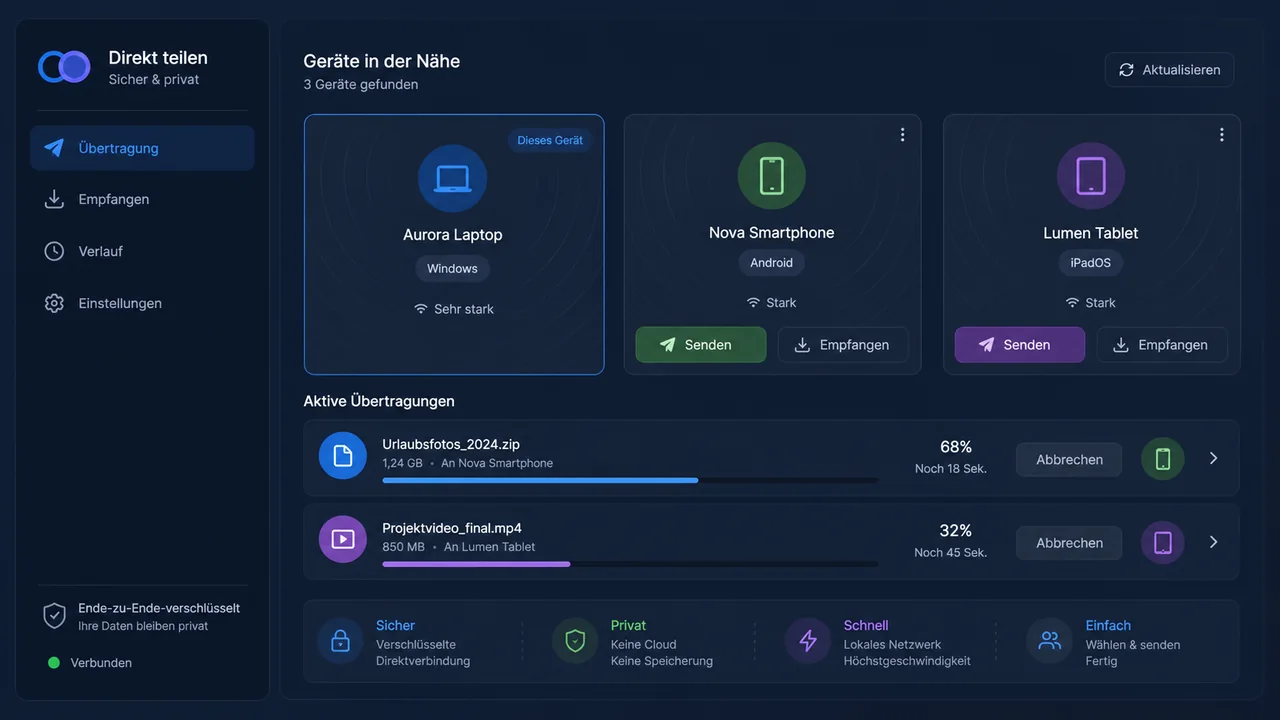Expand the Projektvideo_final.mp4 transfer chevron
This screenshot has height=720, width=1280.
(x=1213, y=542)
